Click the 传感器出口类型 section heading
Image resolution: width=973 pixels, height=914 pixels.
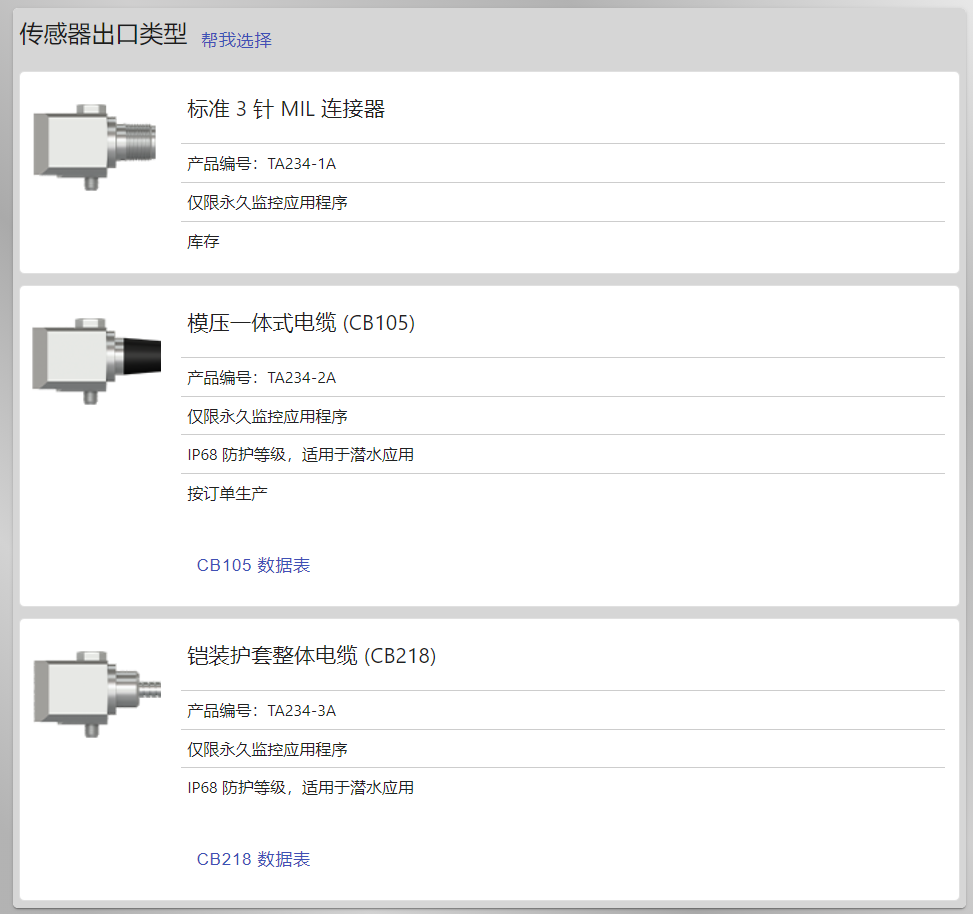point(103,34)
